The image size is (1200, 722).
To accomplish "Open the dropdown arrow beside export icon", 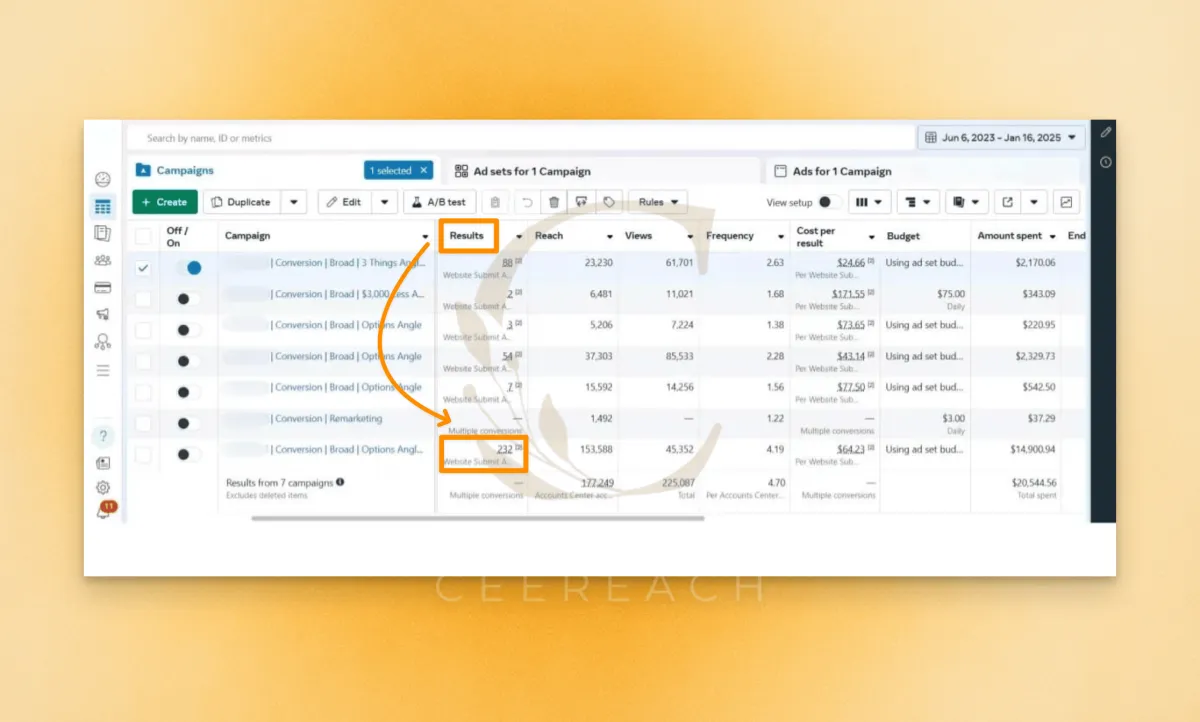I will (1033, 202).
